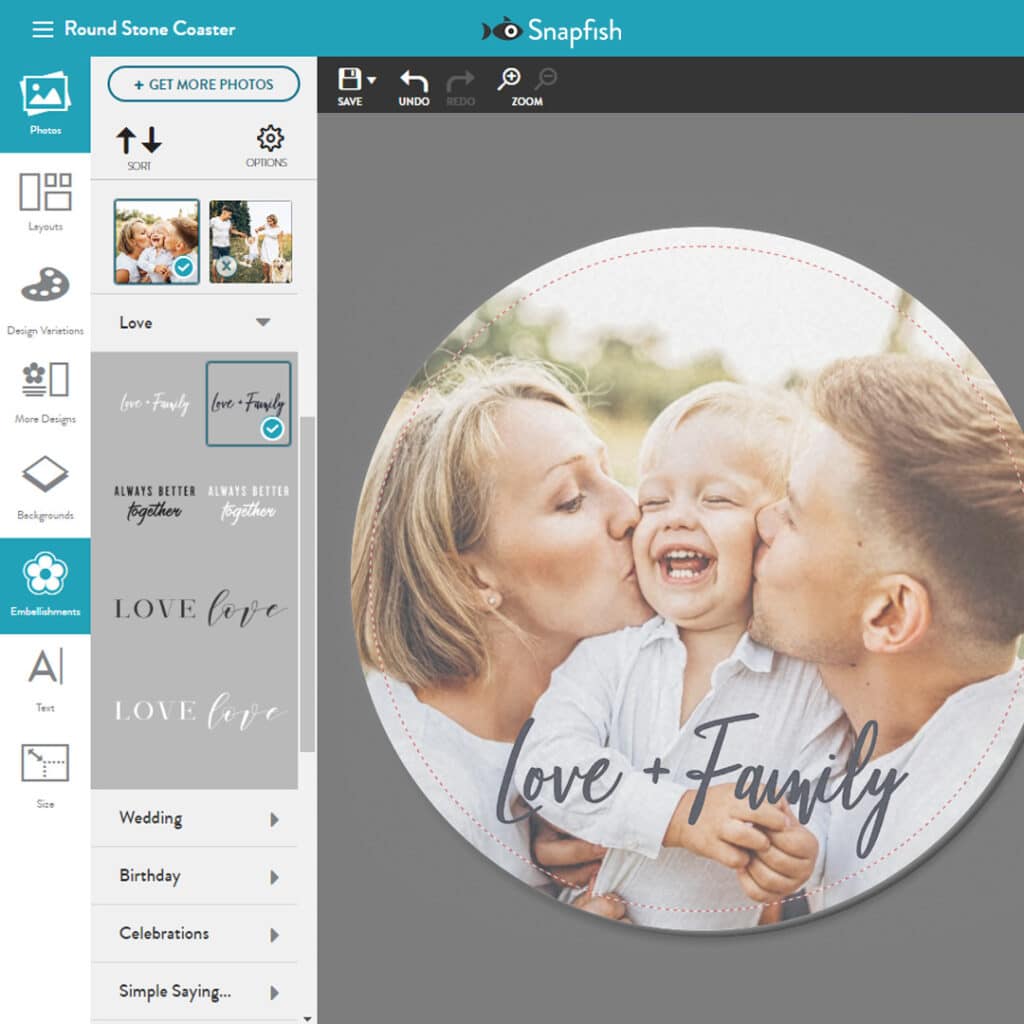Toggle the selected dark Love + Family embellishment

pyautogui.click(x=249, y=403)
